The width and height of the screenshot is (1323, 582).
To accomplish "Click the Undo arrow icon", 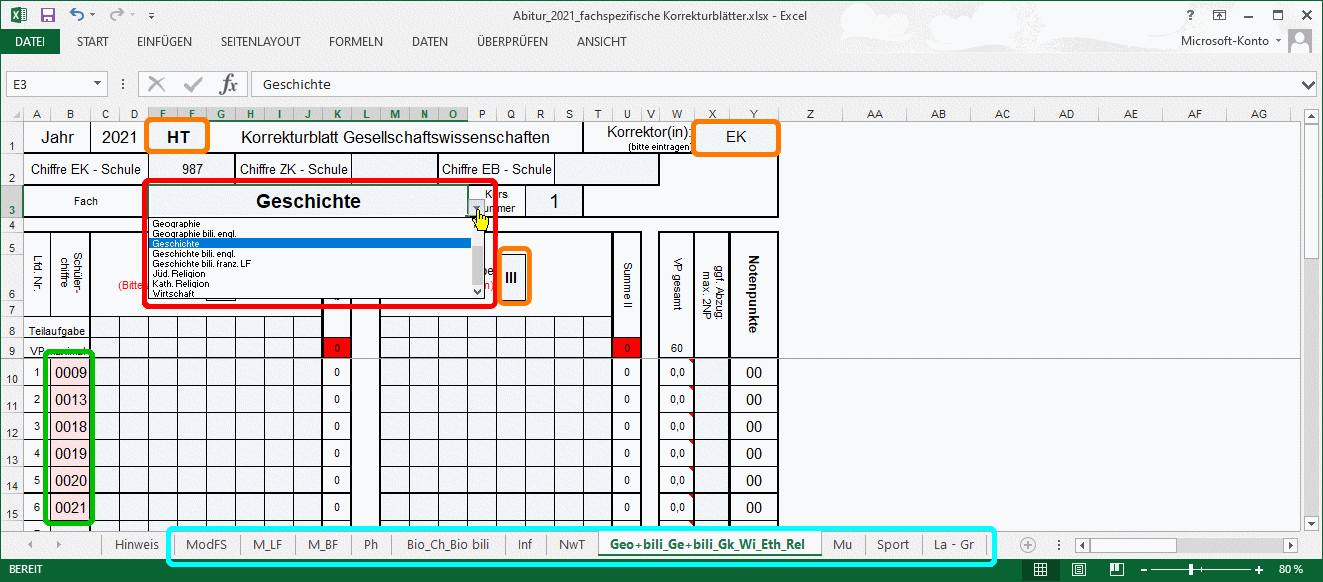I will coord(77,15).
